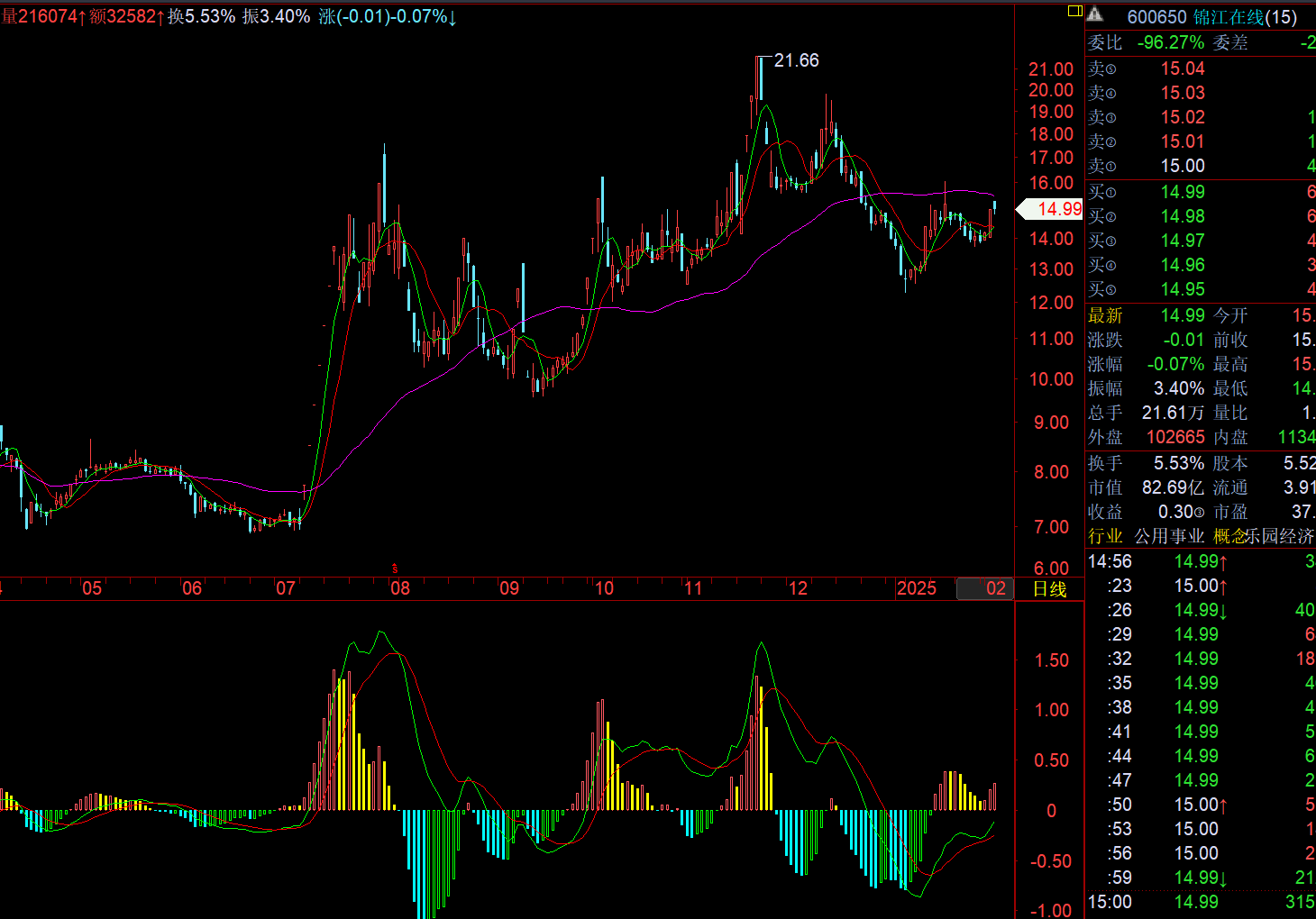Click buy level 4 price 14.96
This screenshot has height=919, width=1316.
click(1183, 265)
